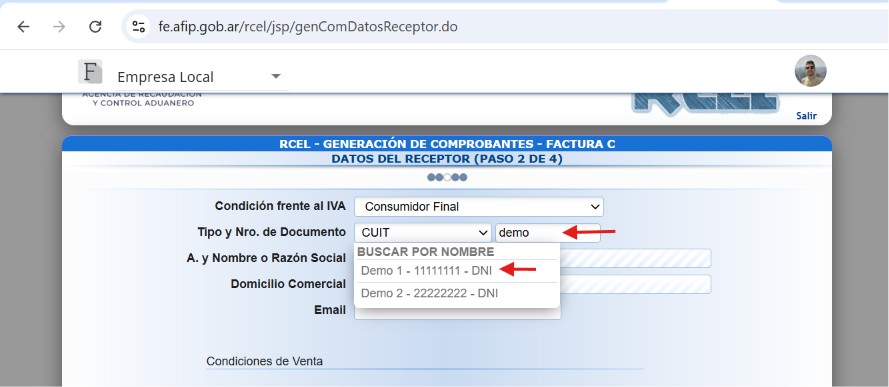
Task: Open site information icon in address bar
Action: (138, 27)
